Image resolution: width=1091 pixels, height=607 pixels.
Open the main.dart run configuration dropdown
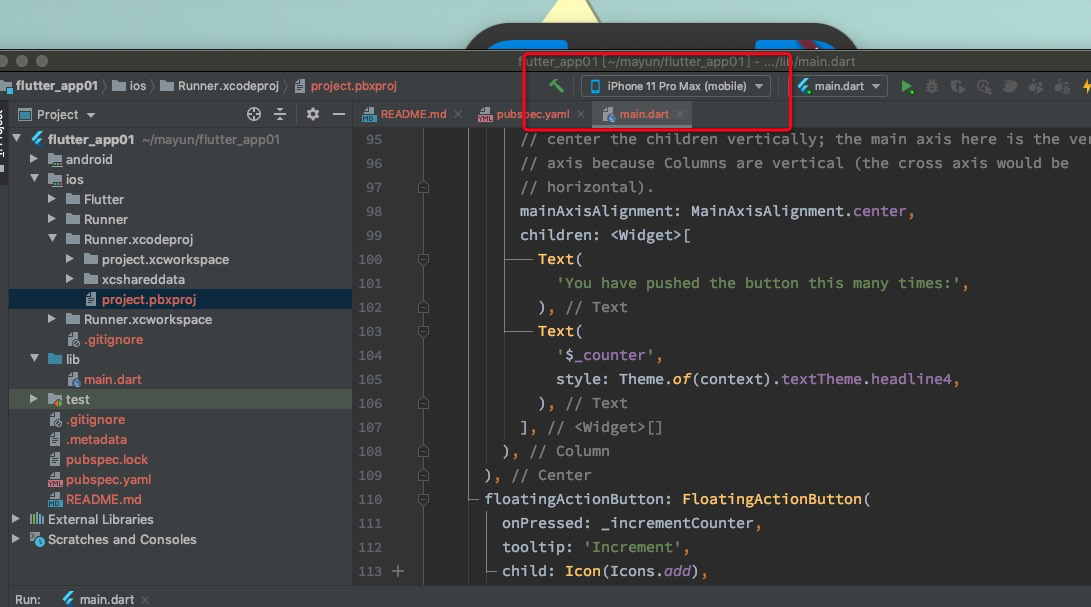click(840, 86)
